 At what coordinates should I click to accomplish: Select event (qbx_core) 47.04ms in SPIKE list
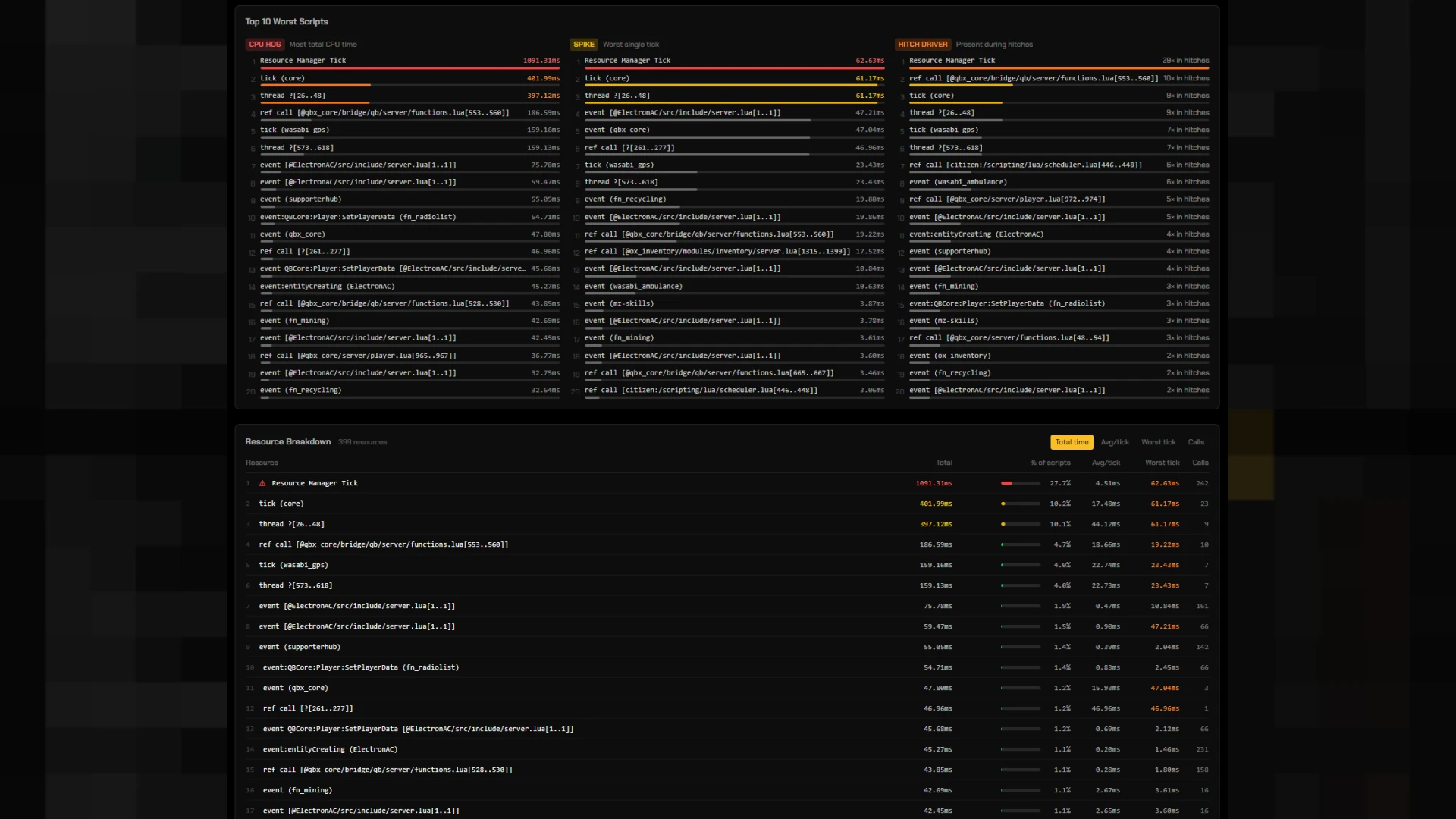click(729, 132)
